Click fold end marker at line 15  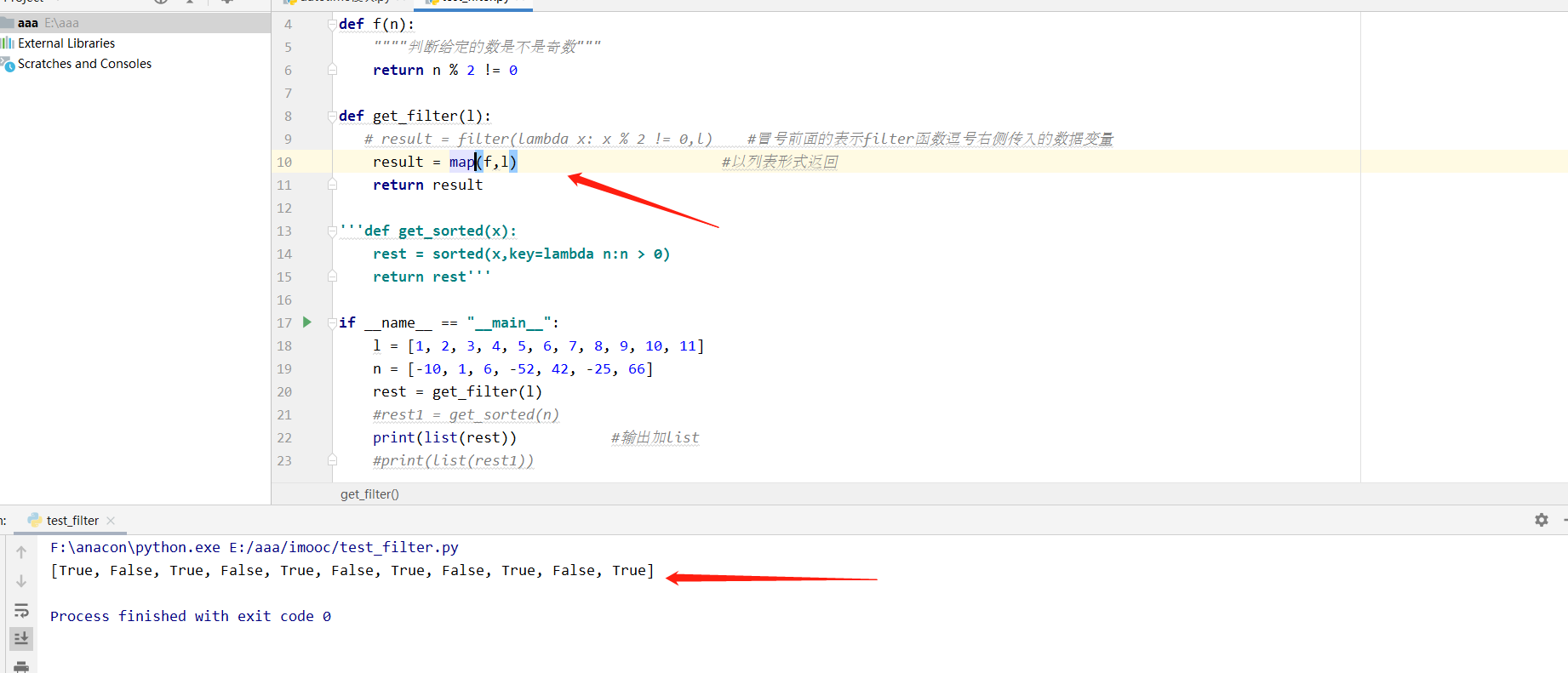tap(332, 277)
